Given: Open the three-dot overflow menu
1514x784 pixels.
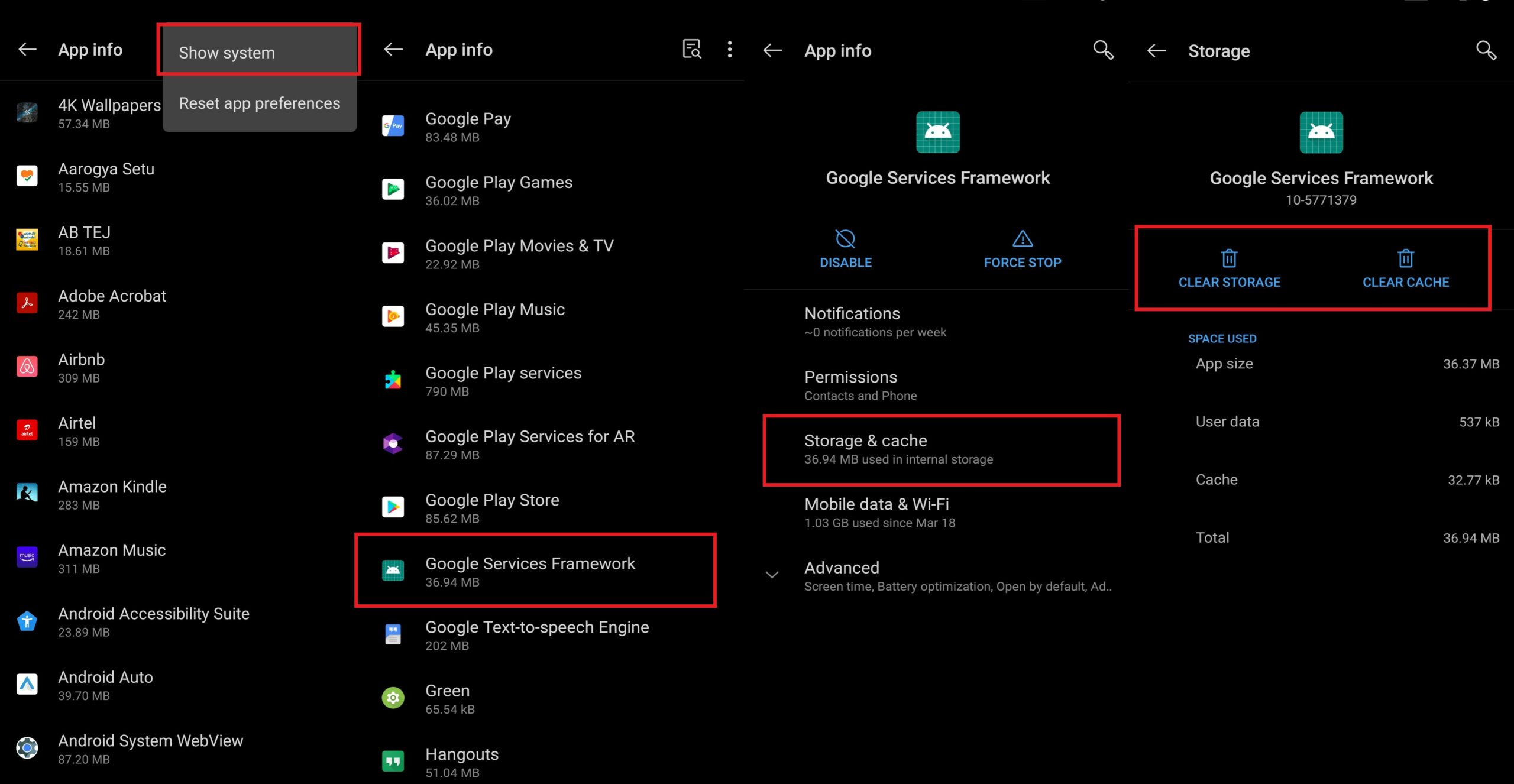Looking at the screenshot, I should (x=730, y=50).
